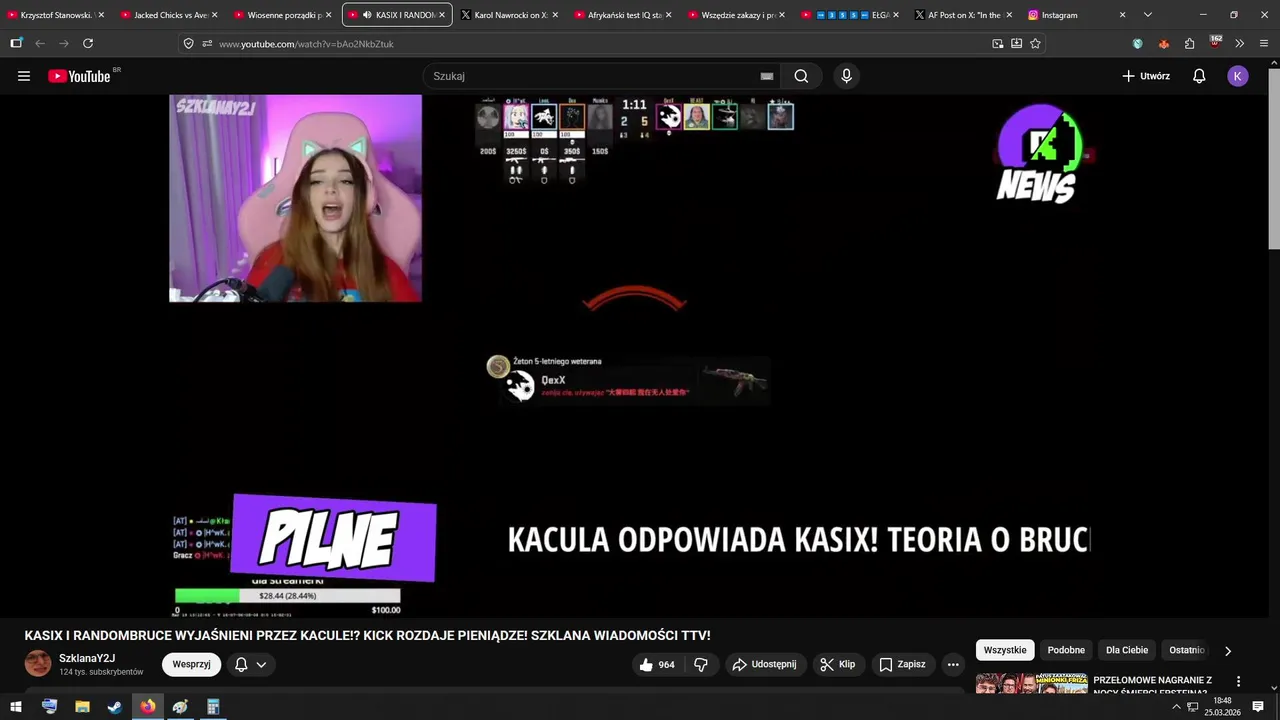The height and width of the screenshot is (720, 1280).
Task: Switch to Afrykański test IQ tab
Action: coord(623,15)
